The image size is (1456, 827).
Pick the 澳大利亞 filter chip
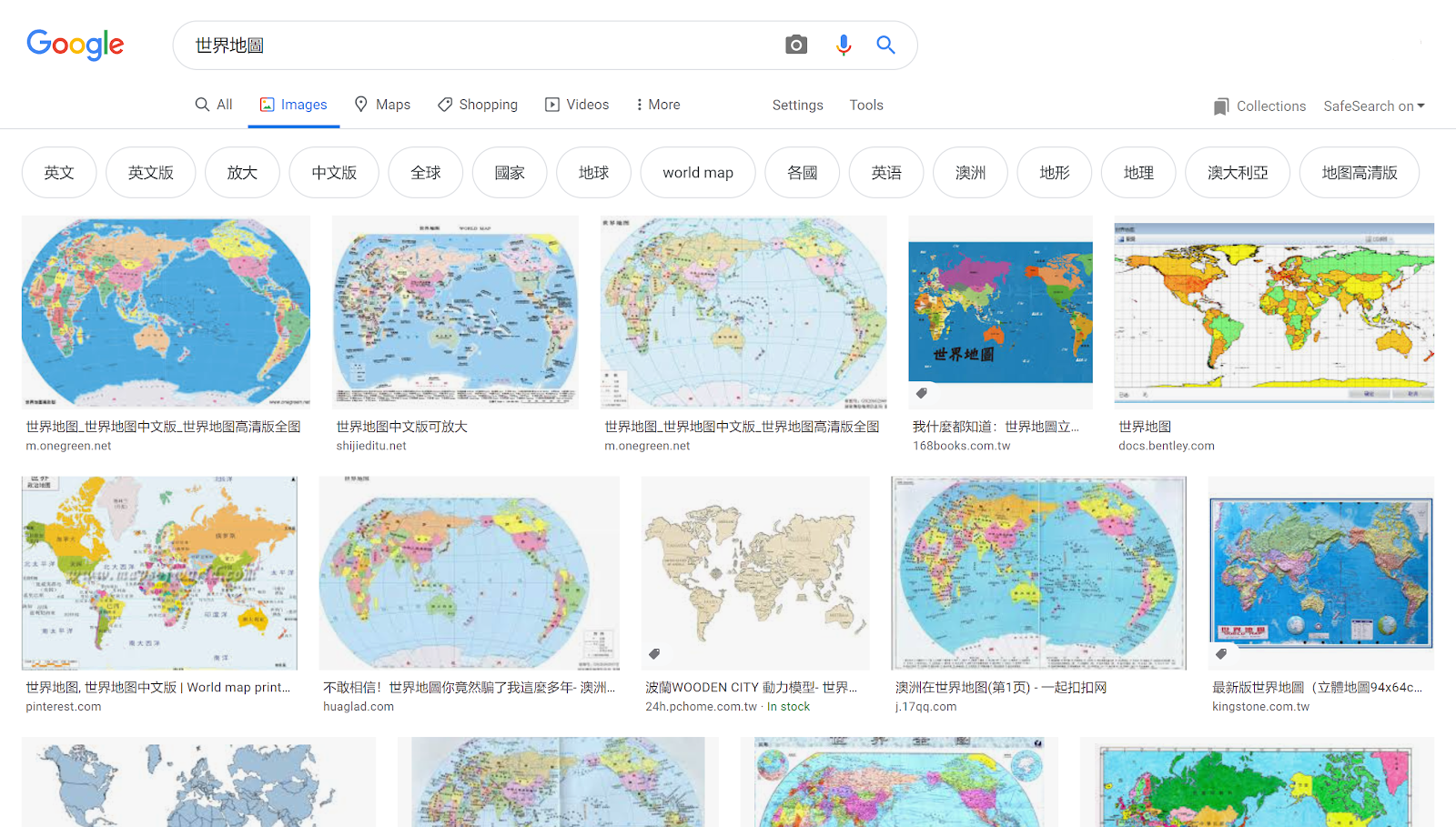pos(1238,173)
